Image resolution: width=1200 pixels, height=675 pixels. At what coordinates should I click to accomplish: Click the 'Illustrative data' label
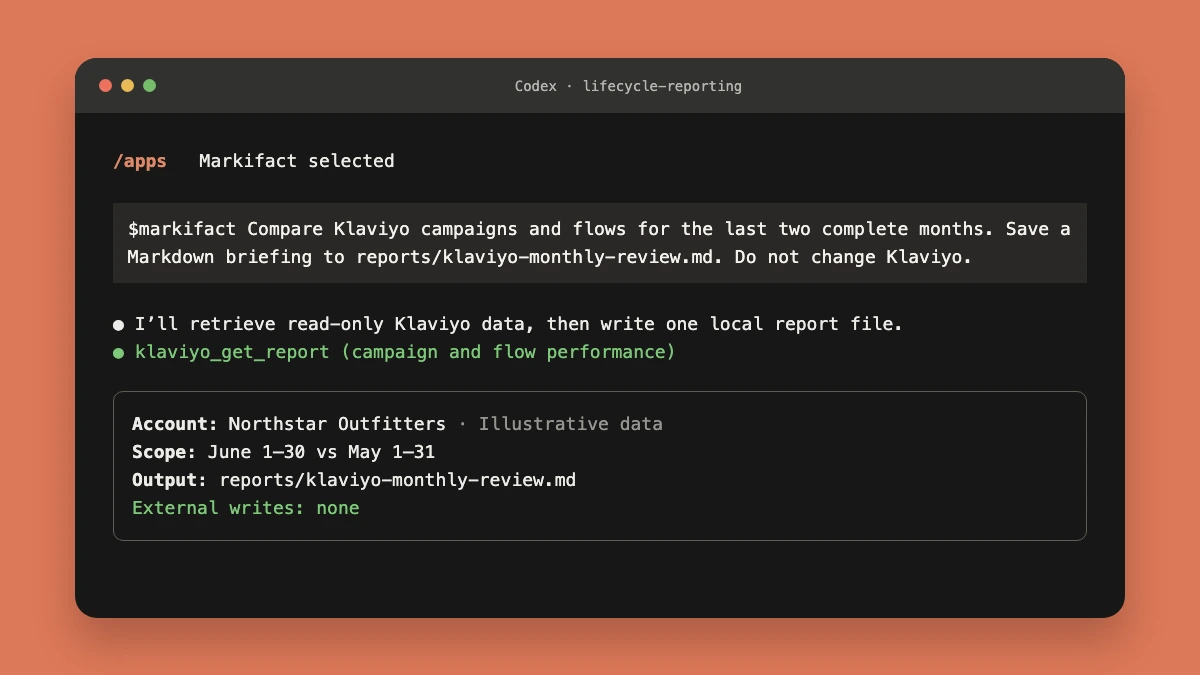(570, 424)
